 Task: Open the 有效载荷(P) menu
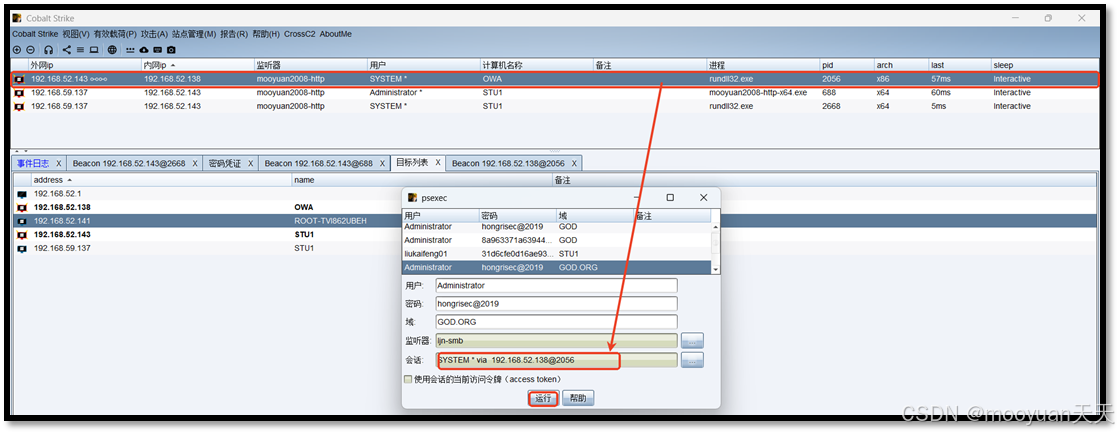[x=115, y=34]
